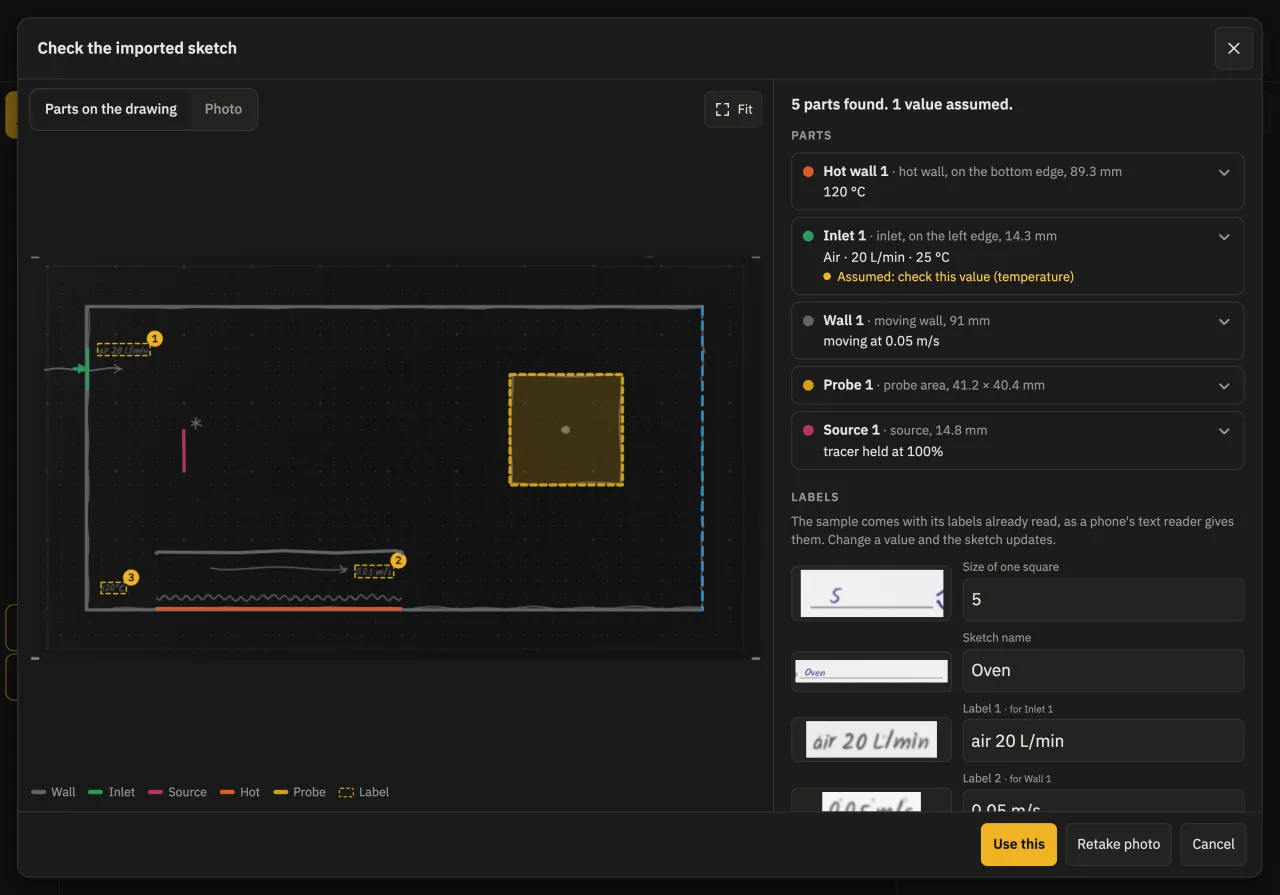Click the Hot legend entry
Screen dimensions: 1280x895
pyautogui.click(x=240, y=792)
